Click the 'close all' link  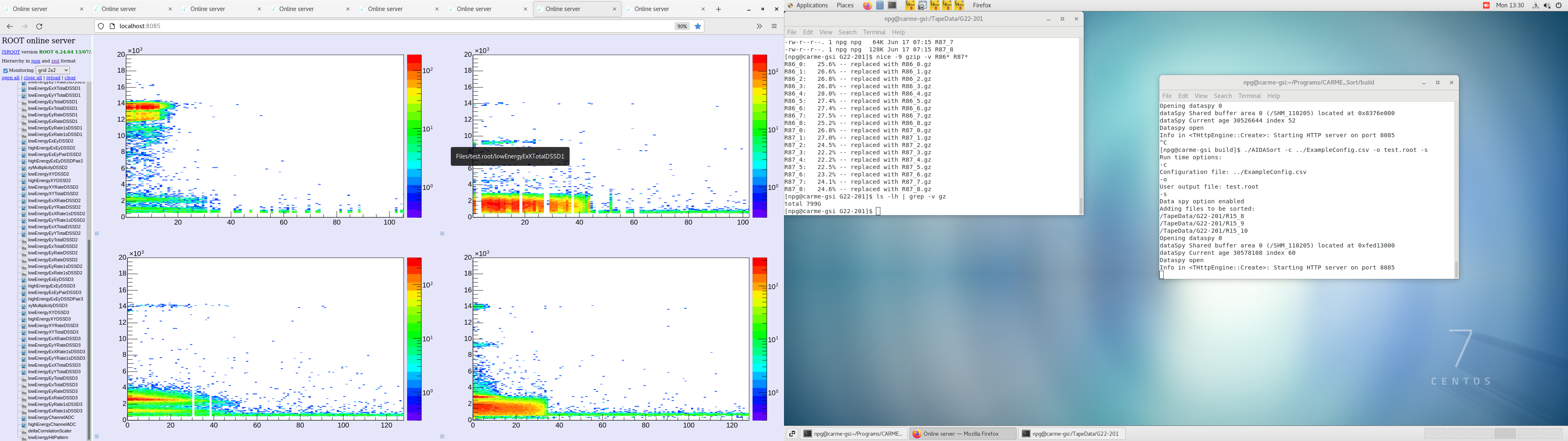pyautogui.click(x=33, y=78)
